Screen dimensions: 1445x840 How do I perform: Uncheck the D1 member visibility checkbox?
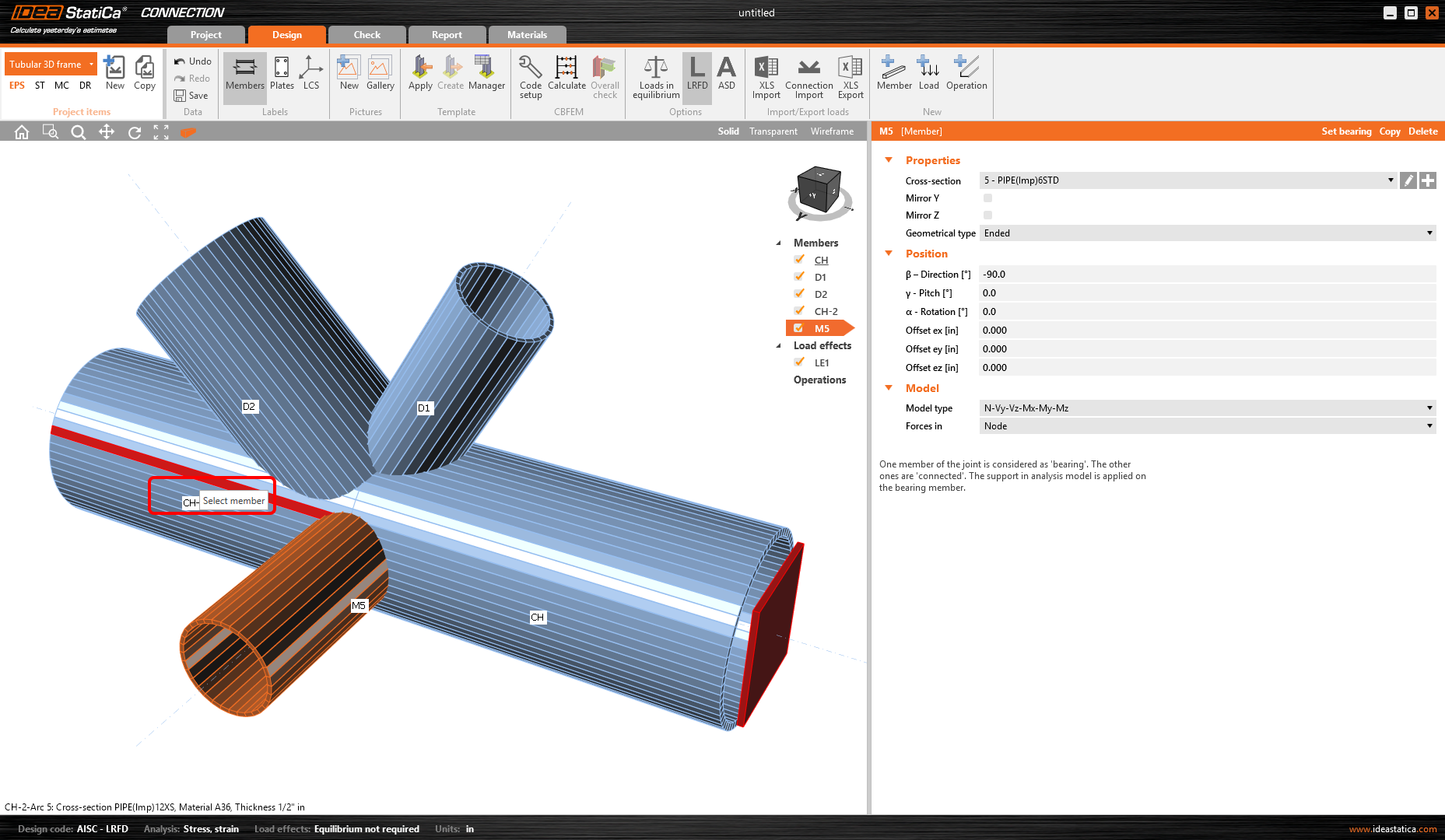click(x=799, y=277)
